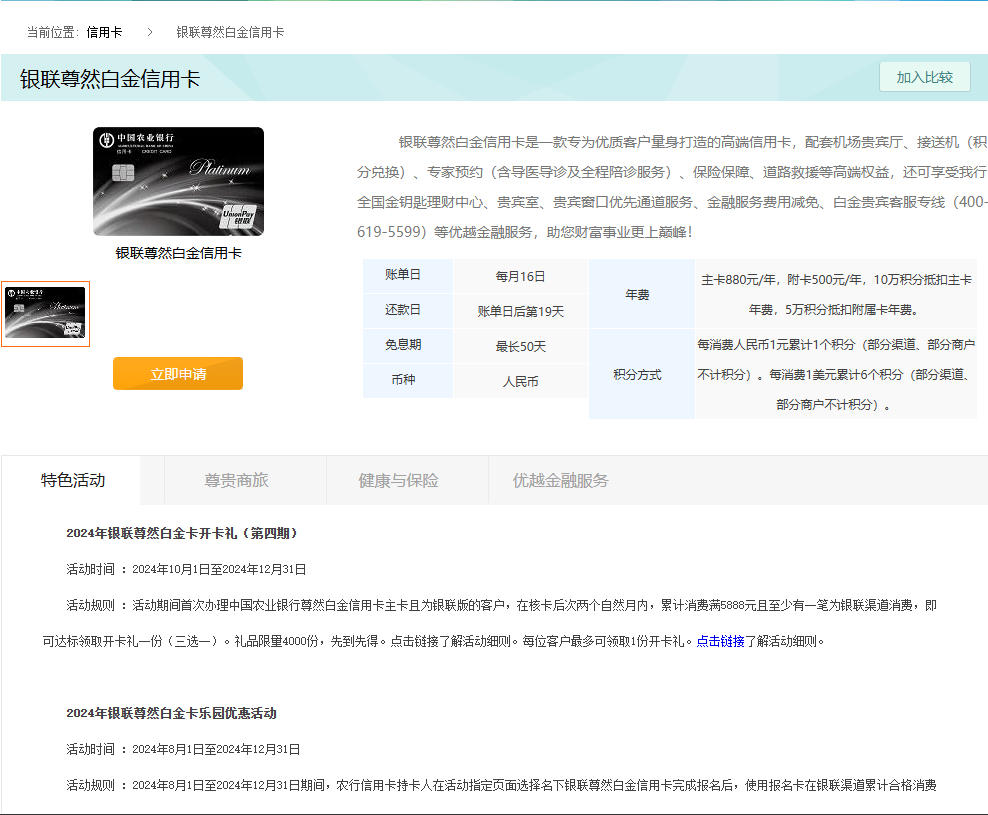Click the large platinum card image

click(178, 182)
